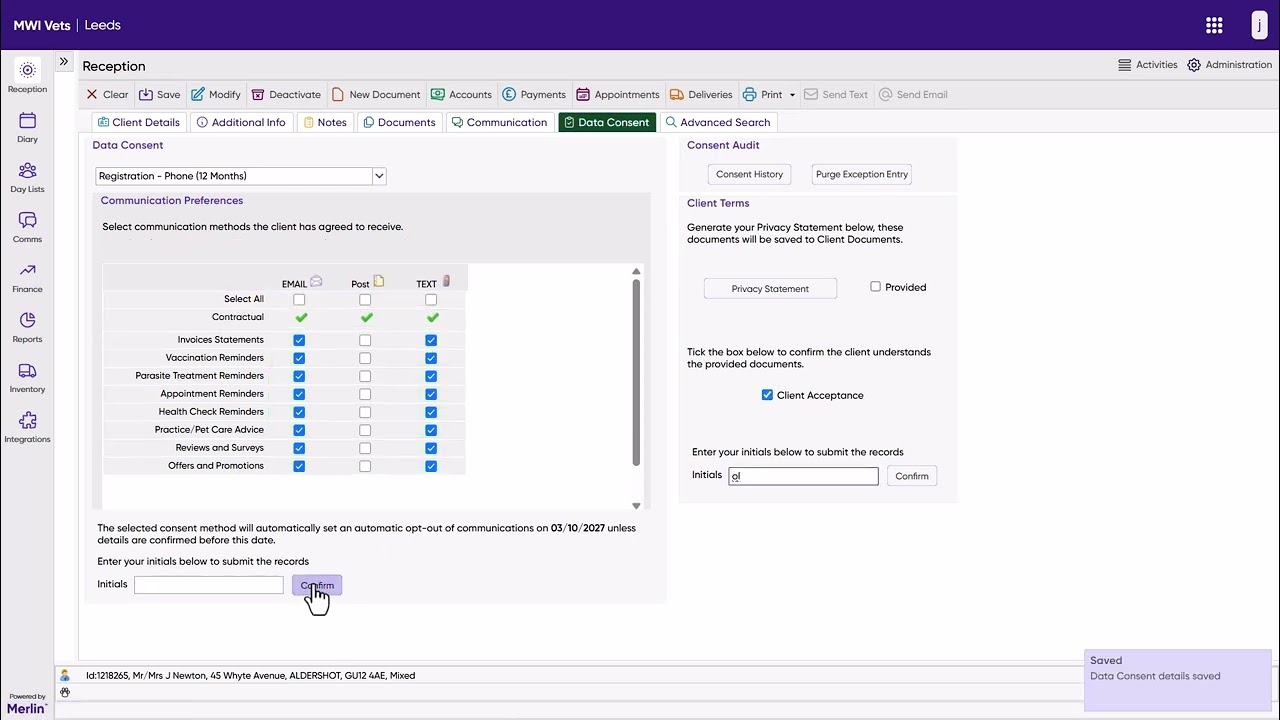Tick Select All for Email
This screenshot has height=720, width=1280.
[299, 300]
